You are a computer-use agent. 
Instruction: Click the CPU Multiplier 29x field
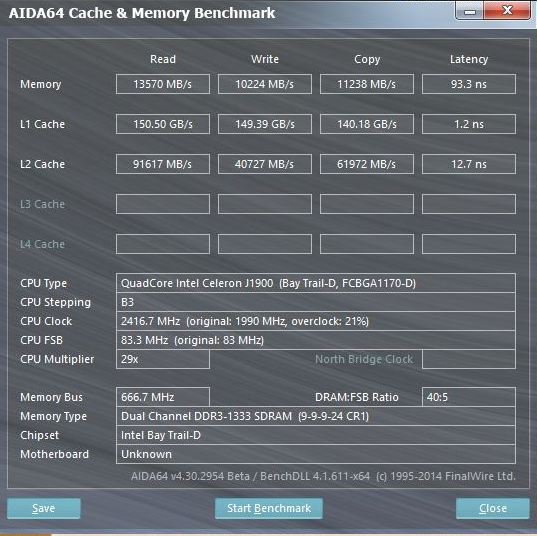pyautogui.click(x=163, y=359)
